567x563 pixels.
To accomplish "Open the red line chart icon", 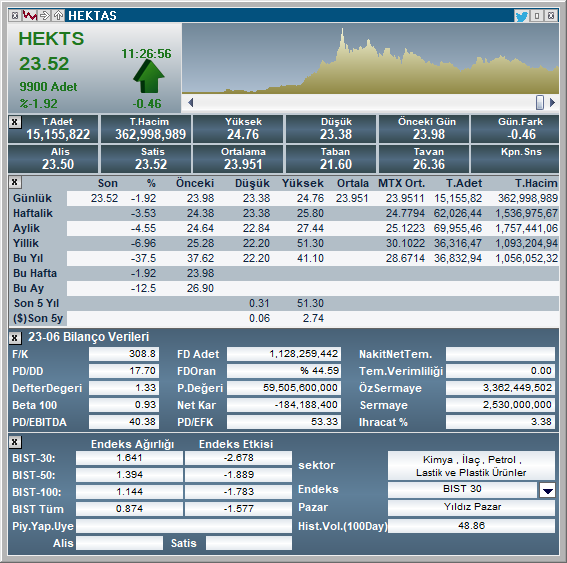I will point(30,16).
